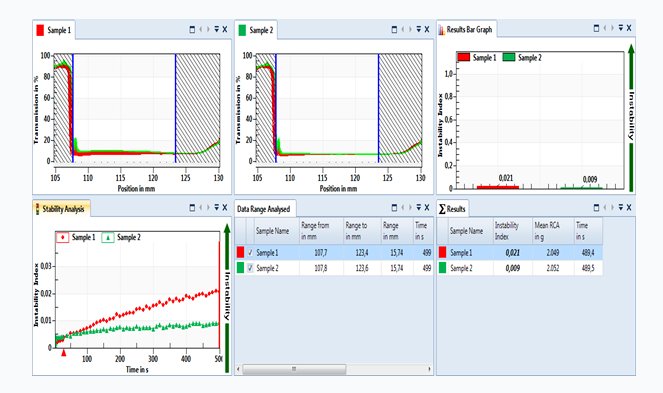Viewport: 663px width, 393px height.
Task: Open Results Bar Graph panel dropdown arrow
Action: point(621,28)
